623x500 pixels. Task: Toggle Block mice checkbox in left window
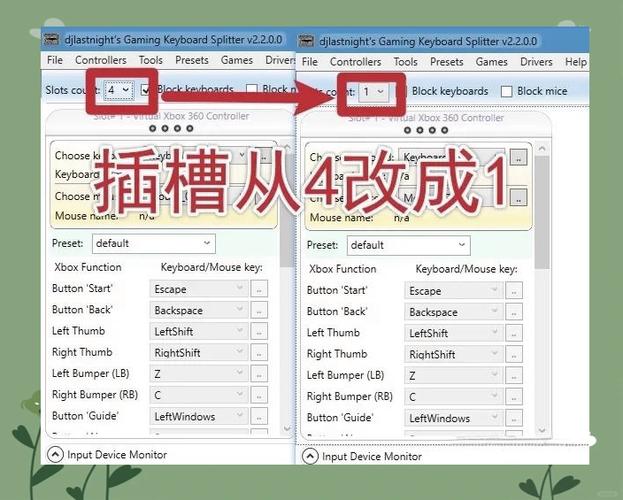click(x=252, y=89)
